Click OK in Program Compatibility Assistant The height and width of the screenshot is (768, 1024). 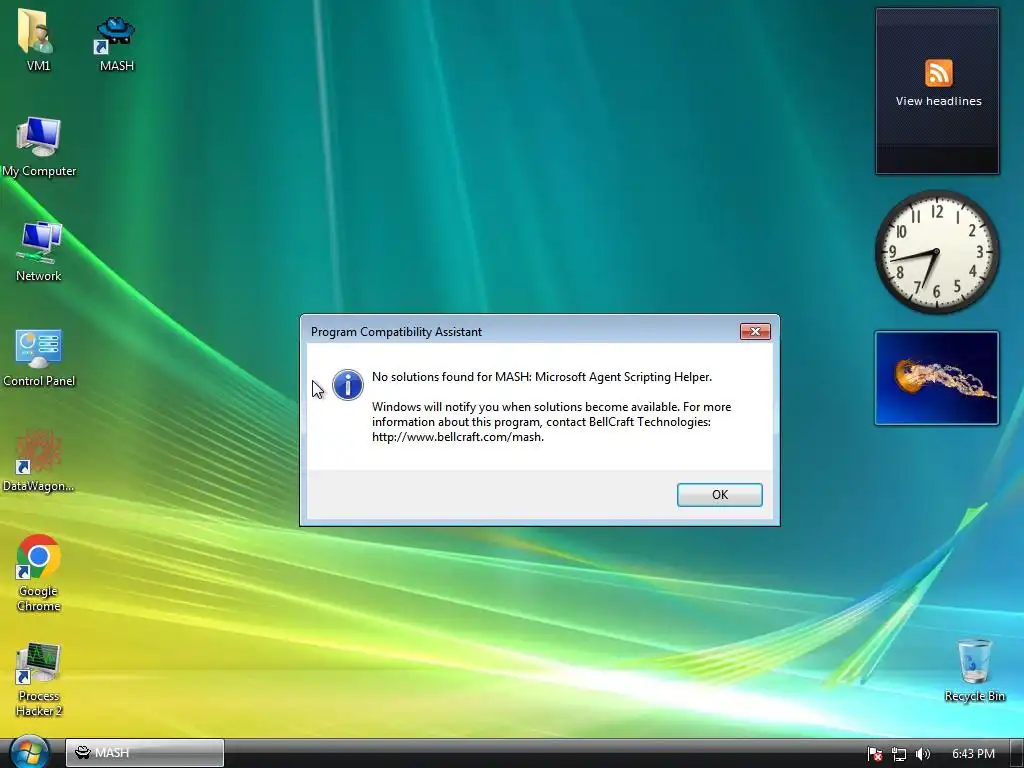pos(719,494)
